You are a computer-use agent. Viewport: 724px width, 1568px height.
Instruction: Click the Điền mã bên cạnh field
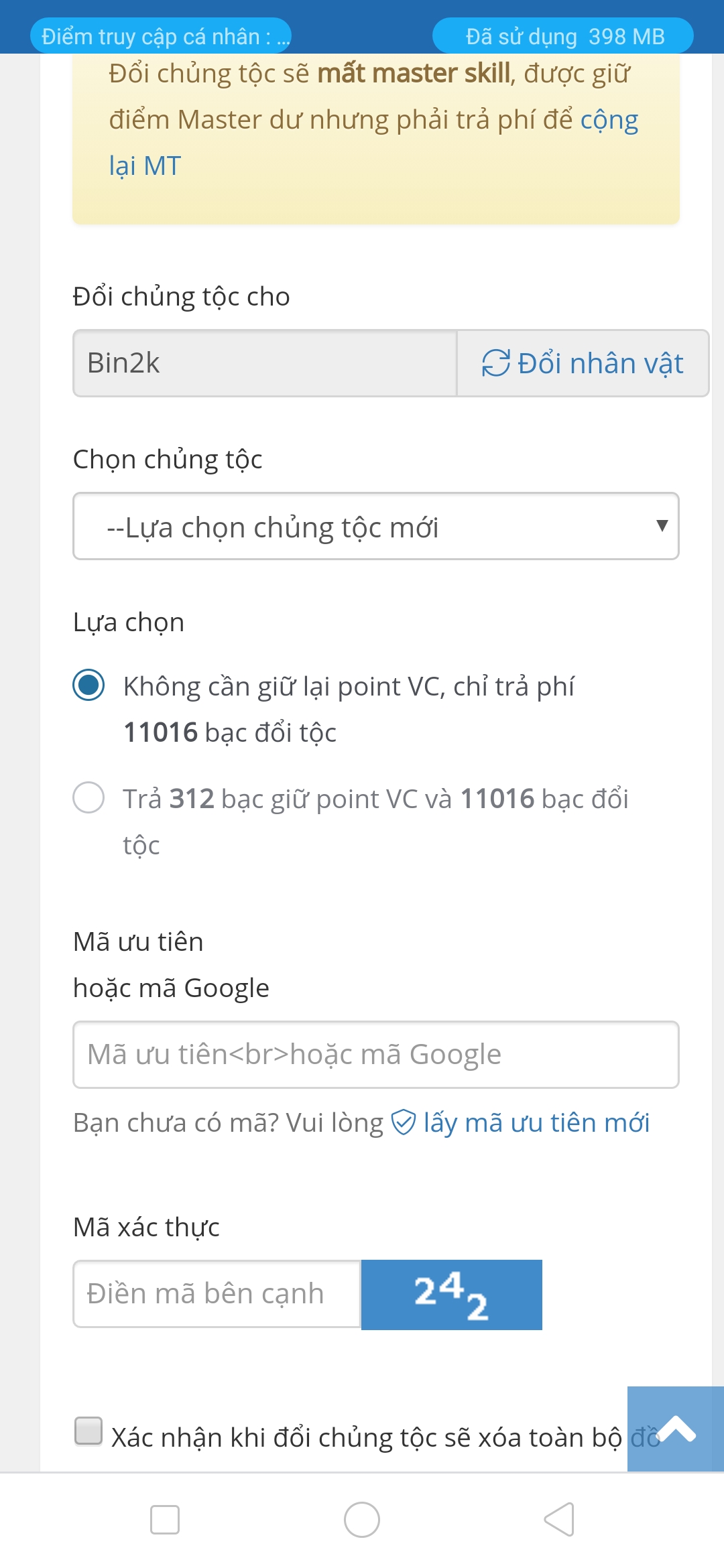tap(217, 1294)
